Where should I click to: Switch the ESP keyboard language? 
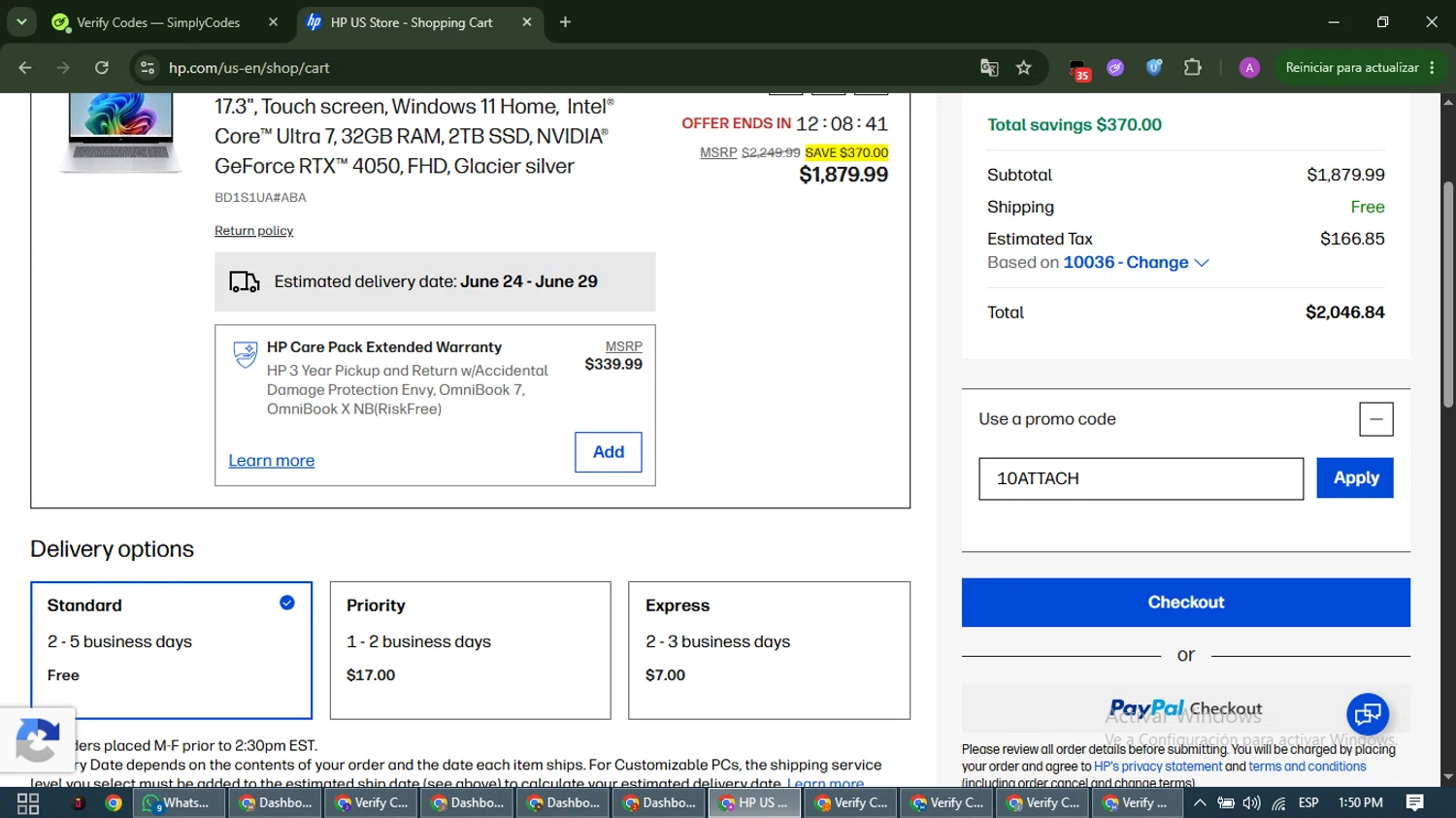[x=1308, y=803]
